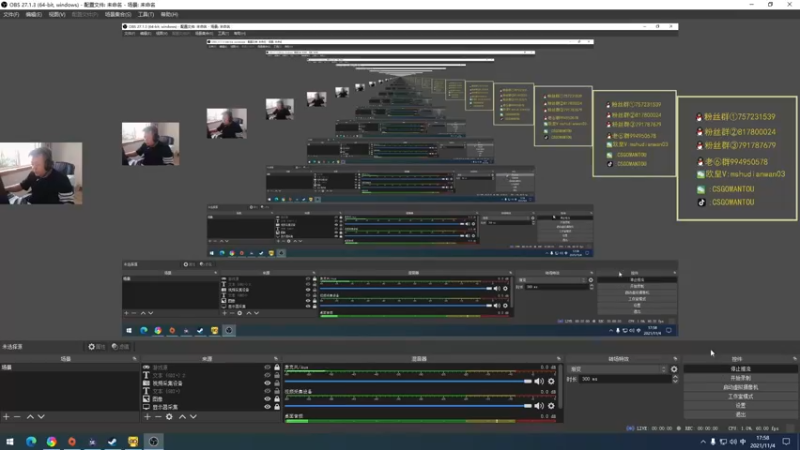
Task: Move scene down in Scenes panel
Action: point(41,417)
